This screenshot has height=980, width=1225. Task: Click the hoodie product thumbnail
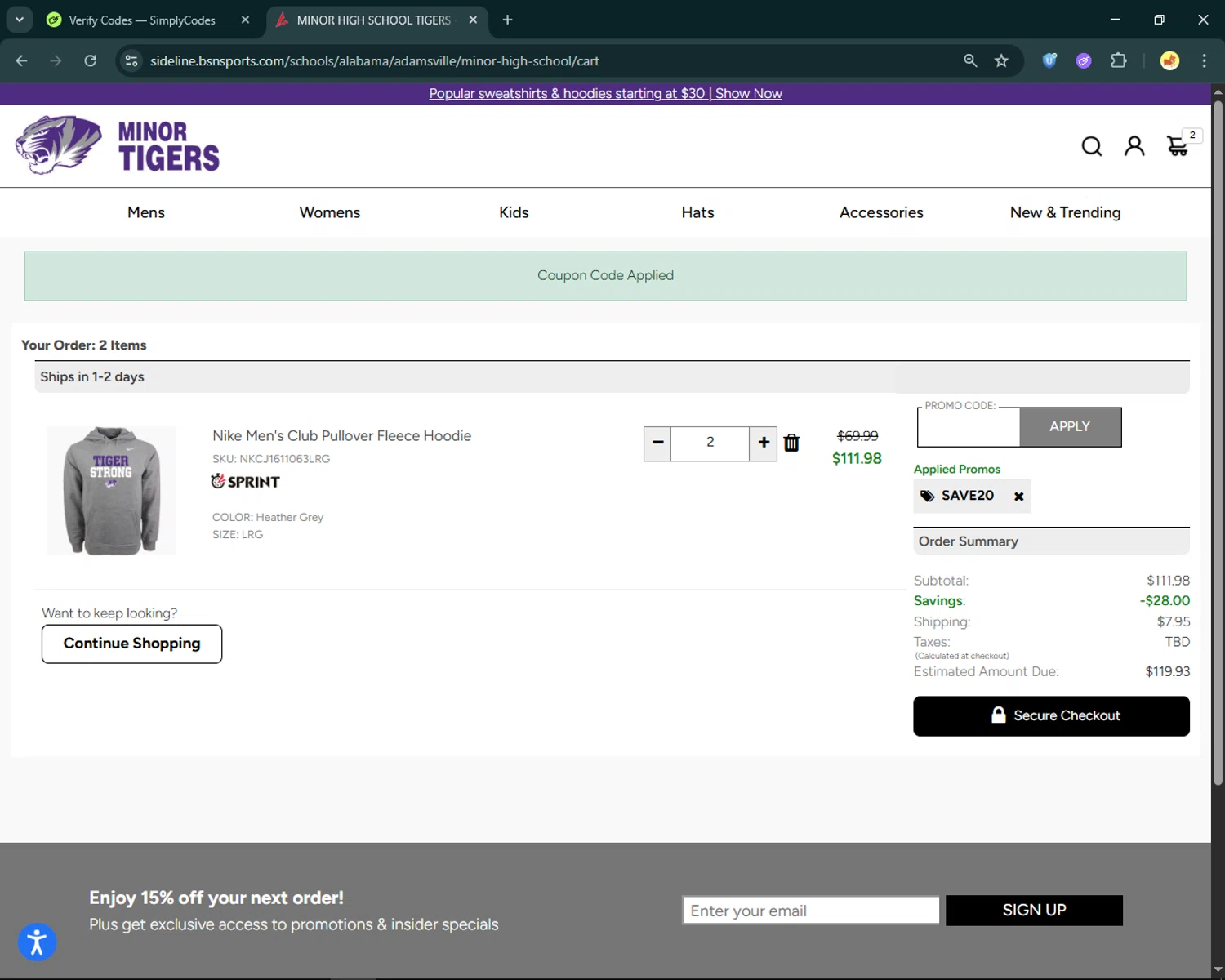112,491
